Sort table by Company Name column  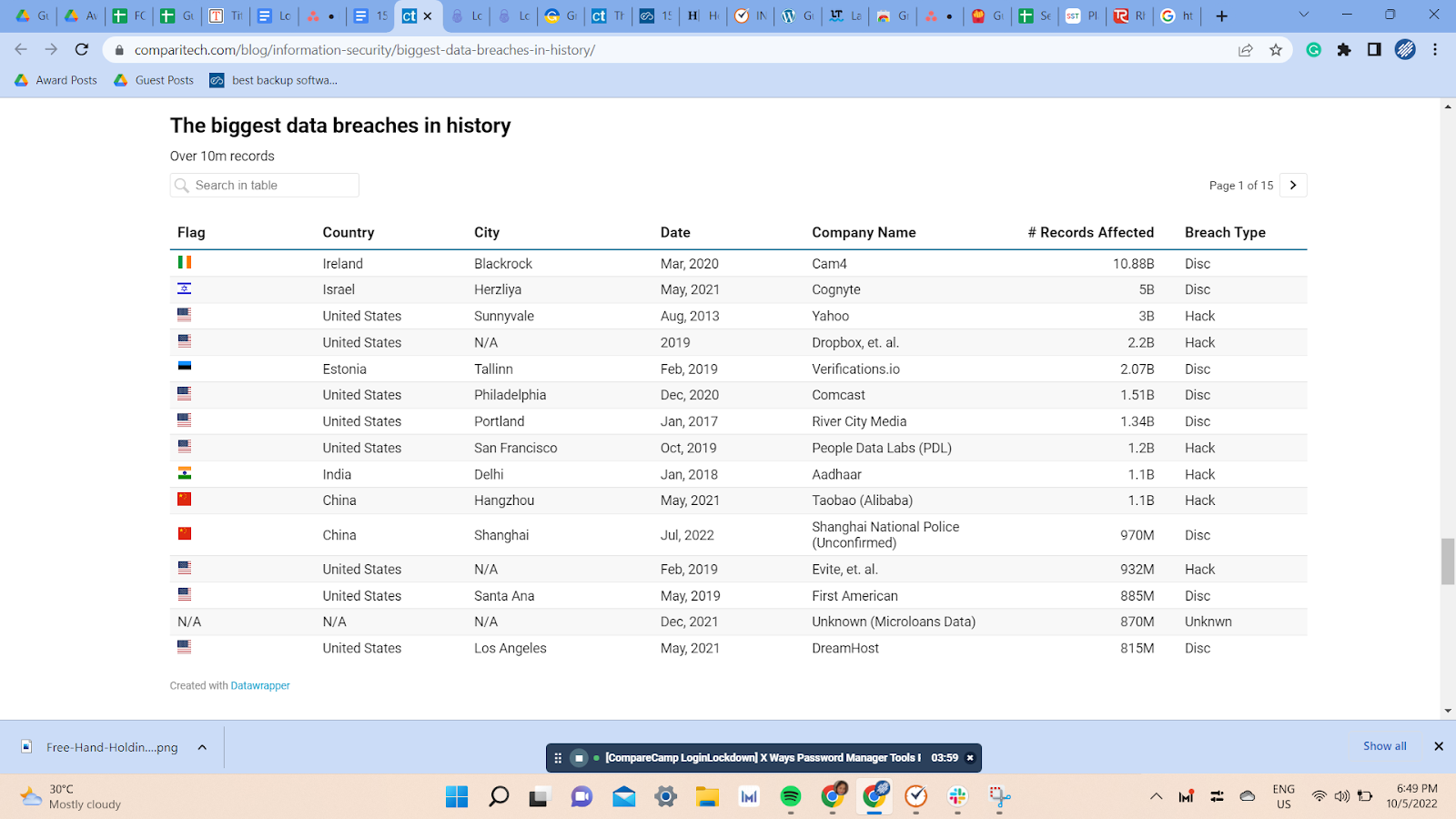864,232
